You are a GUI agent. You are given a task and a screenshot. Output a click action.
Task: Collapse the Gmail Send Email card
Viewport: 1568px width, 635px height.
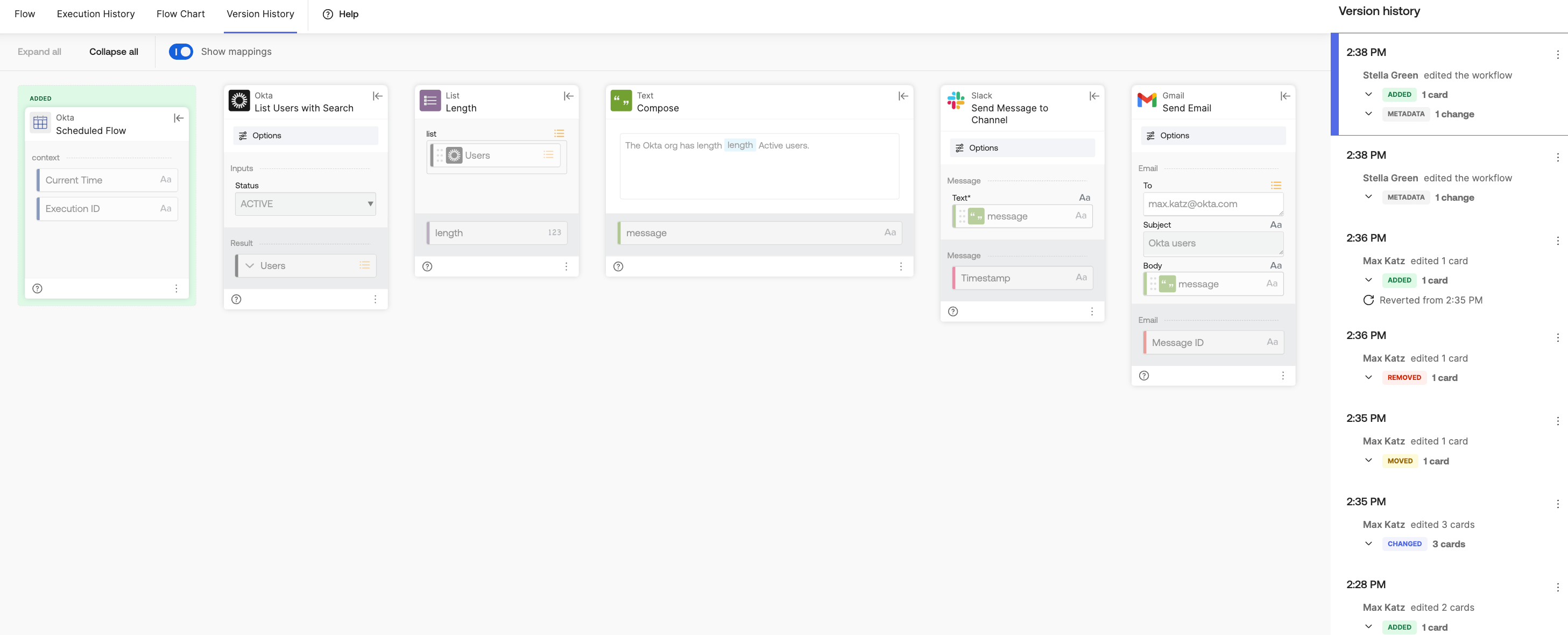coord(1285,96)
